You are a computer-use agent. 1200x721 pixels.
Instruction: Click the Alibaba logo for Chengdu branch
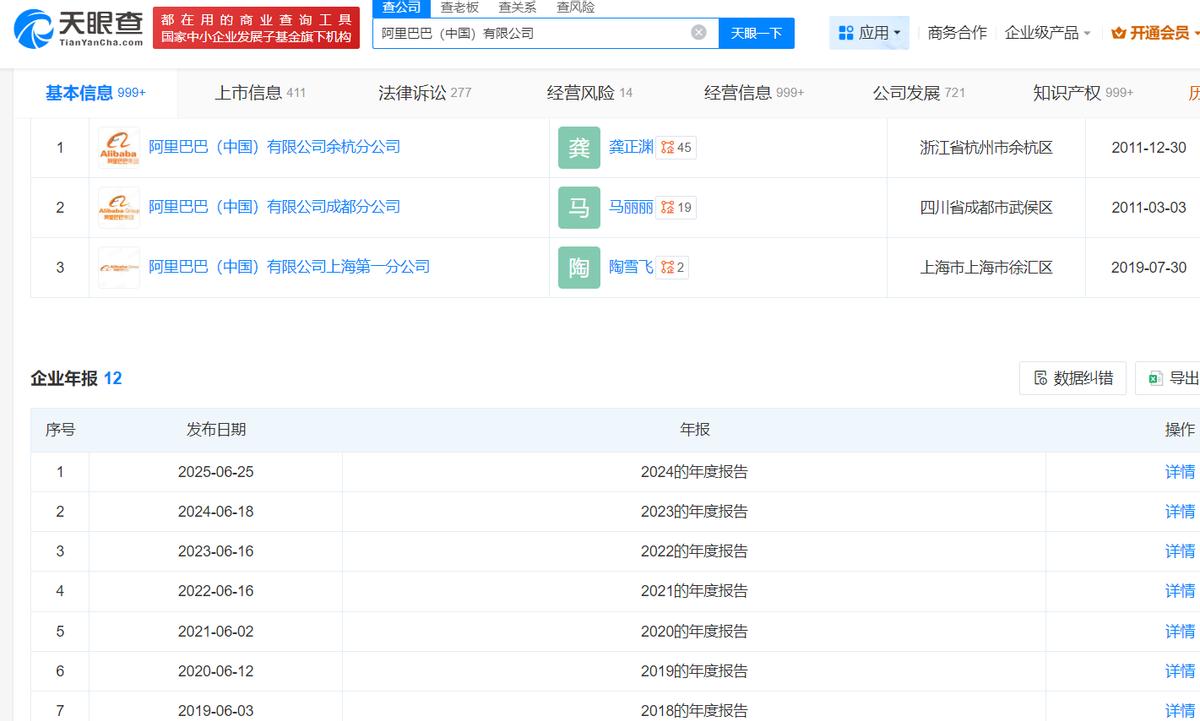[x=119, y=208]
